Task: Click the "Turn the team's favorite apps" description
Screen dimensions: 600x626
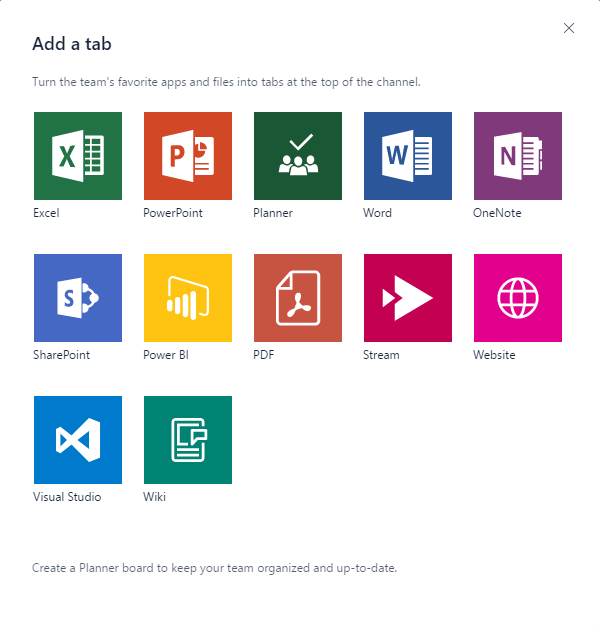Action: [226, 82]
